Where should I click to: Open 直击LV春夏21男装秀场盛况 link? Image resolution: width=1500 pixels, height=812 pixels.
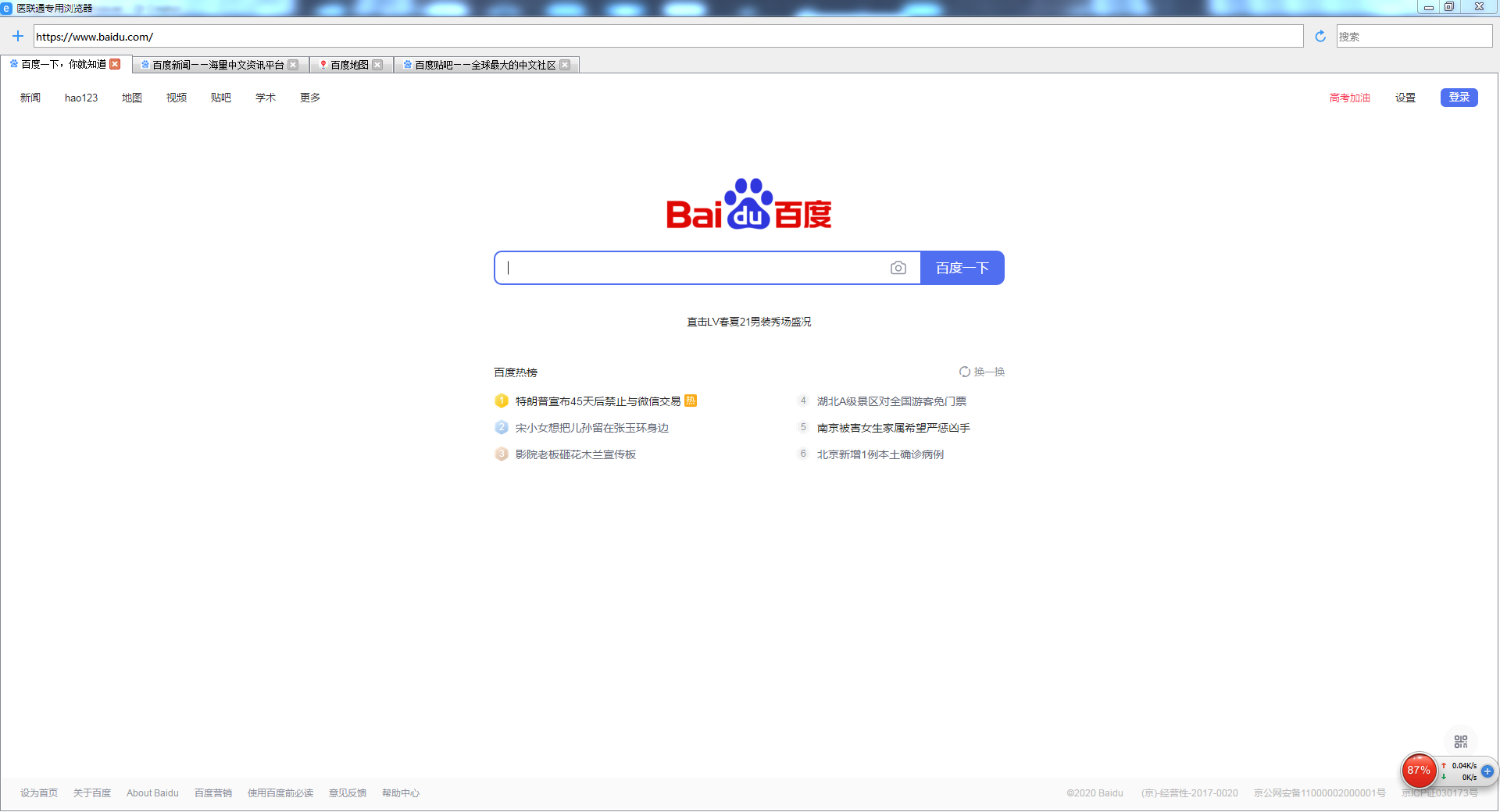748,322
